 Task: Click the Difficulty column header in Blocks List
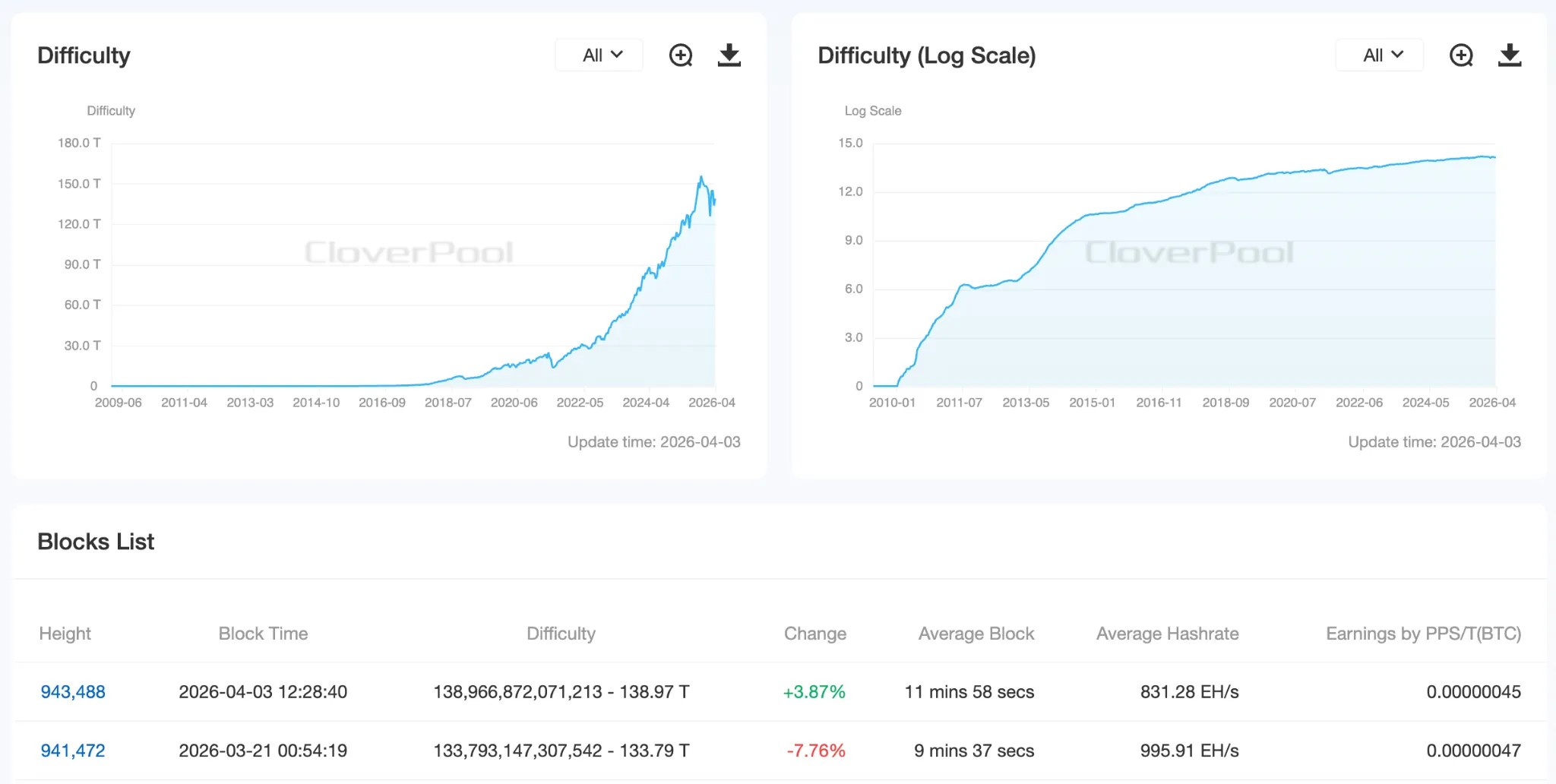click(561, 634)
